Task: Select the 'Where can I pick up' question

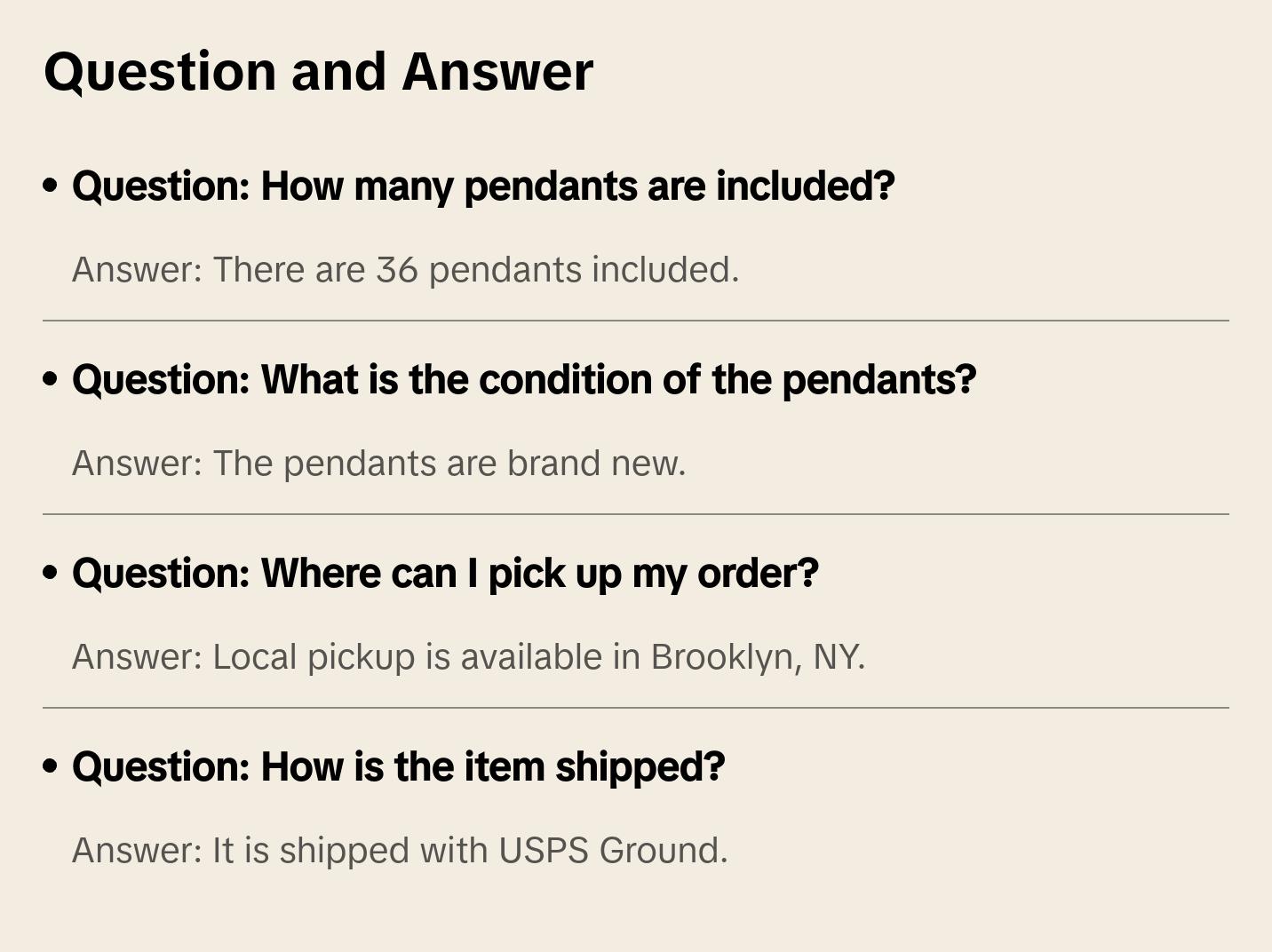Action: point(445,573)
